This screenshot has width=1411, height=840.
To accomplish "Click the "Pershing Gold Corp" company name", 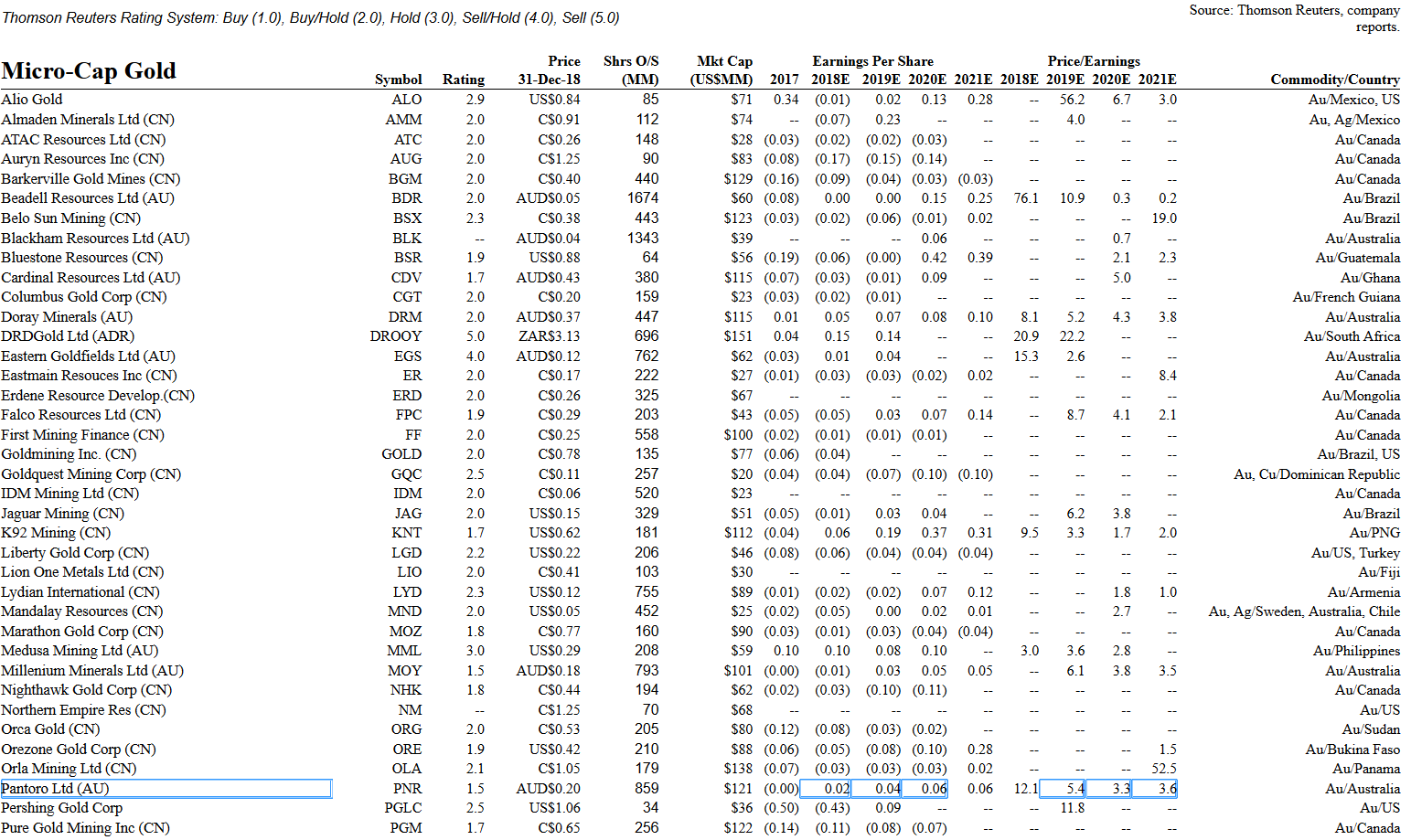I will pyautogui.click(x=61, y=808).
